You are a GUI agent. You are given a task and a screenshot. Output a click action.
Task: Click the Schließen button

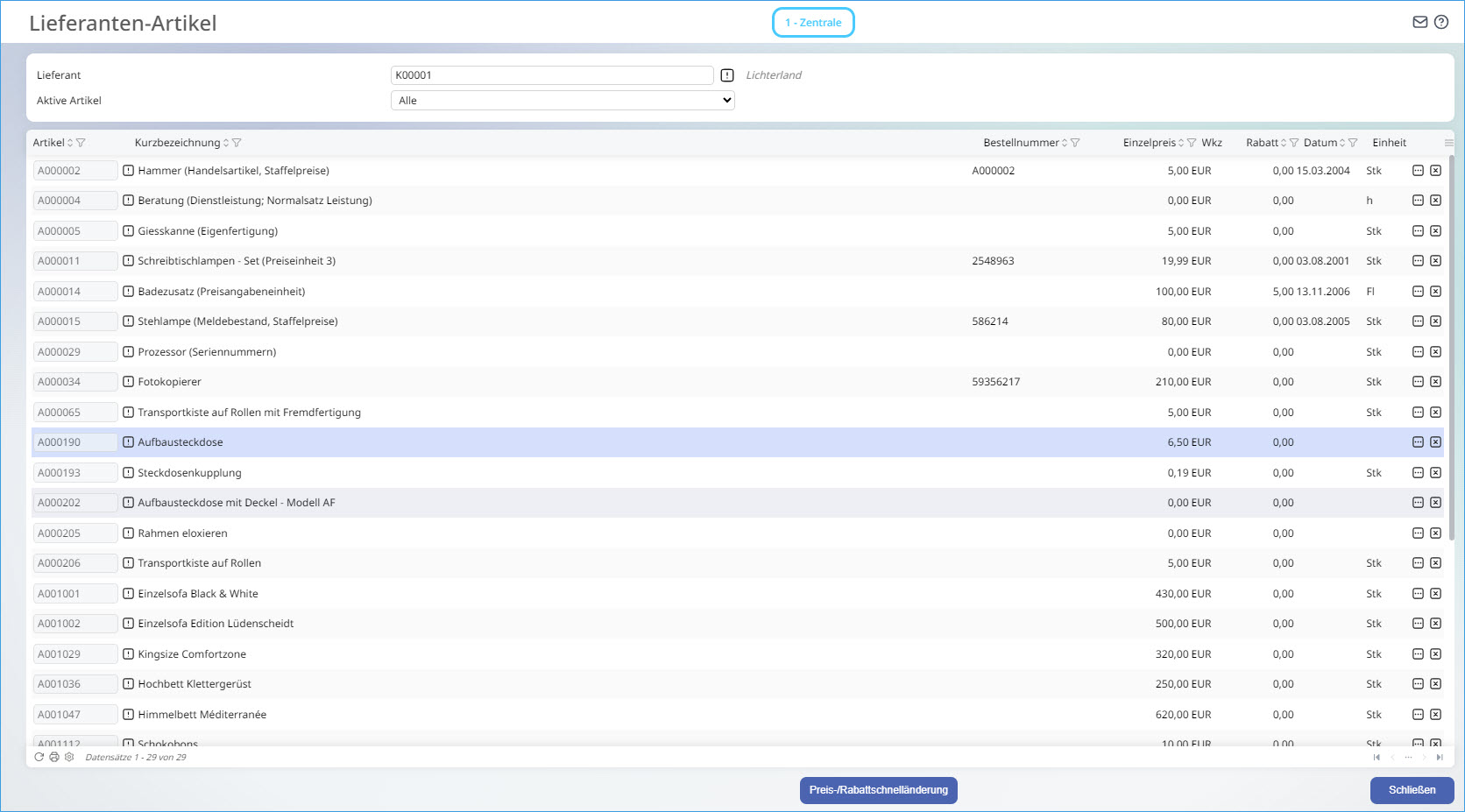[x=1412, y=790]
